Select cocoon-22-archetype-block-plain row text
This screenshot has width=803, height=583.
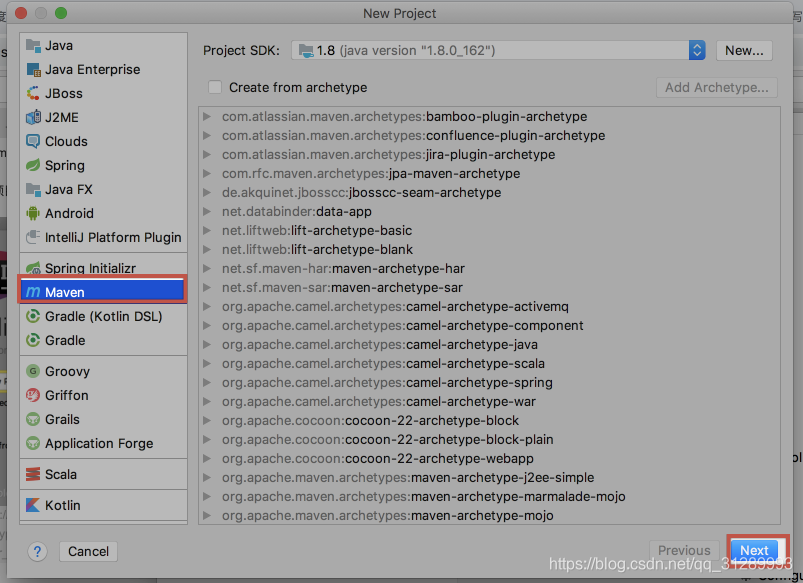(x=388, y=439)
